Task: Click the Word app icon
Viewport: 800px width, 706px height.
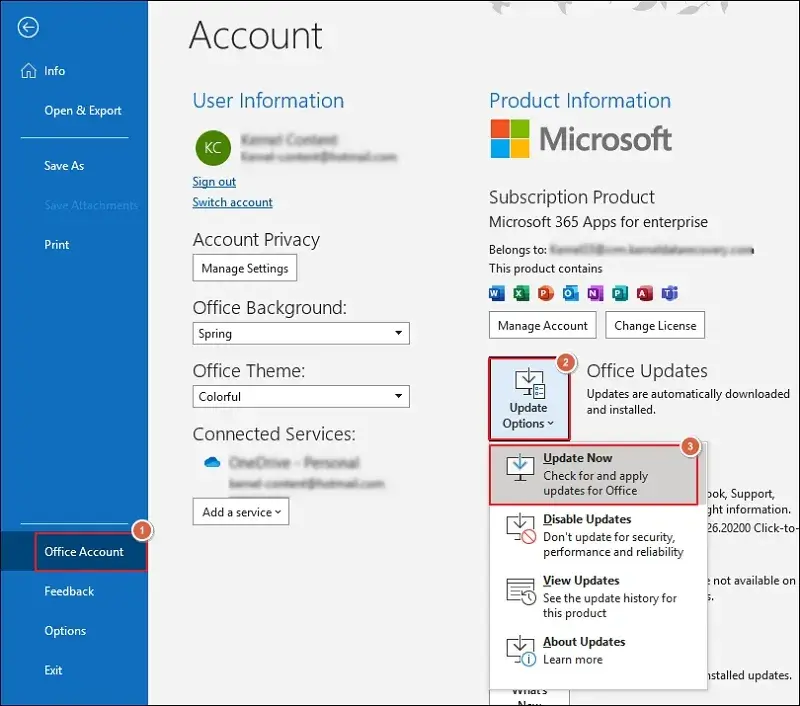Action: tap(497, 293)
